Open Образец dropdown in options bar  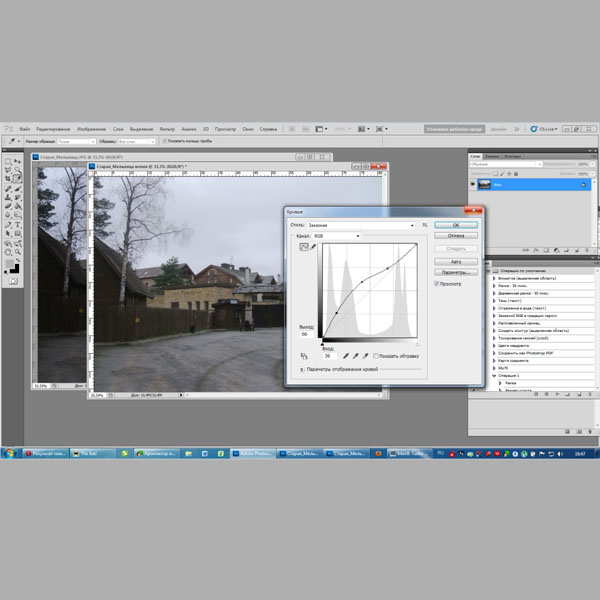[x=136, y=142]
